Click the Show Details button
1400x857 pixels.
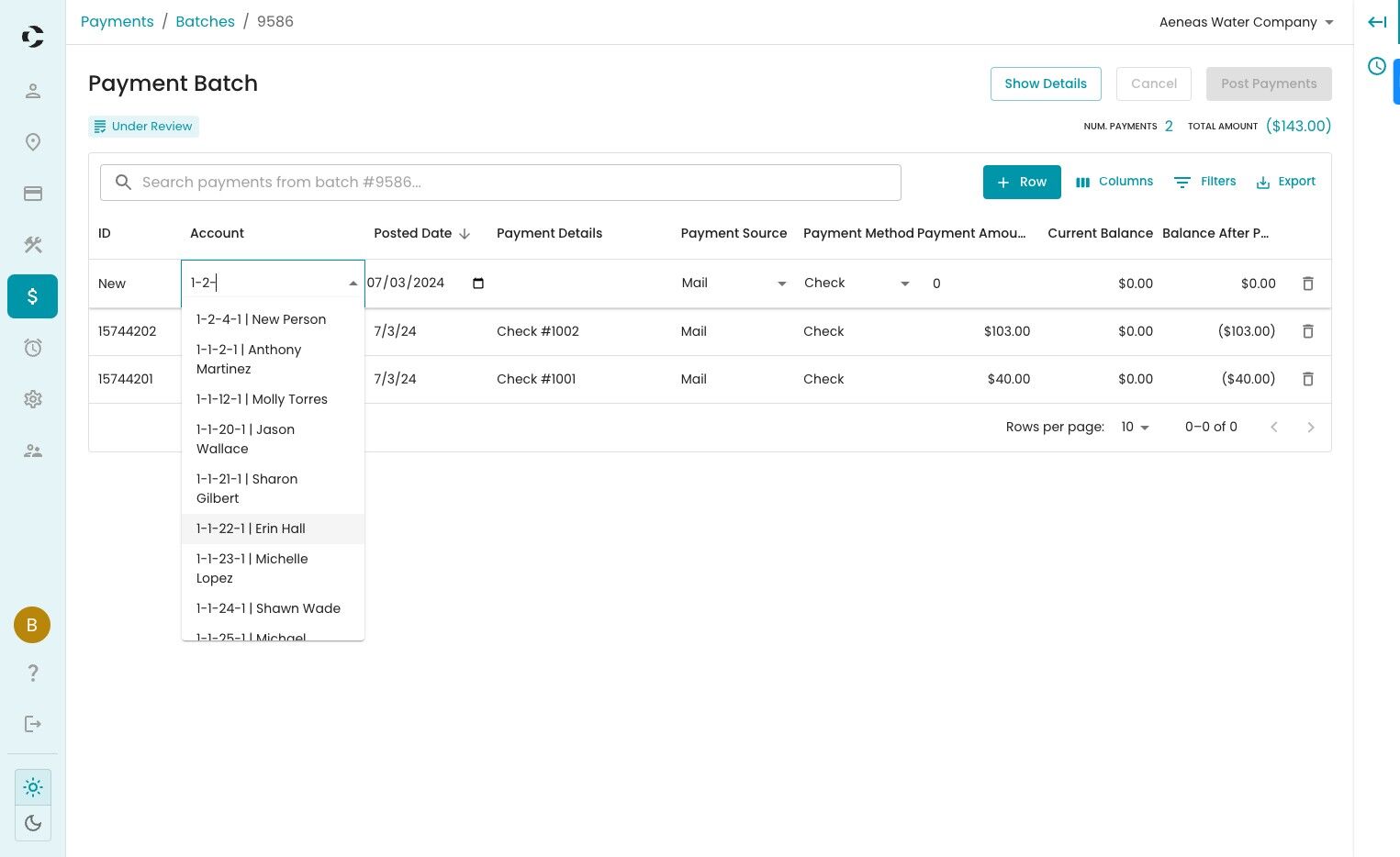point(1046,83)
